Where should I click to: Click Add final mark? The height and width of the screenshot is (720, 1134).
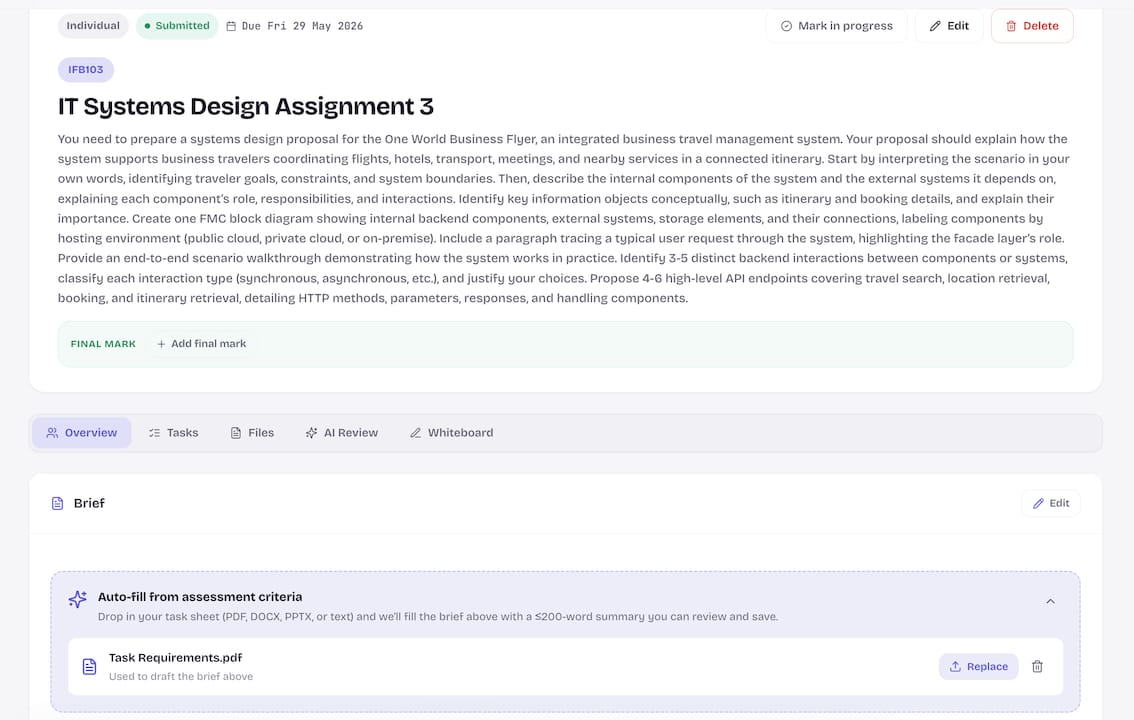201,344
